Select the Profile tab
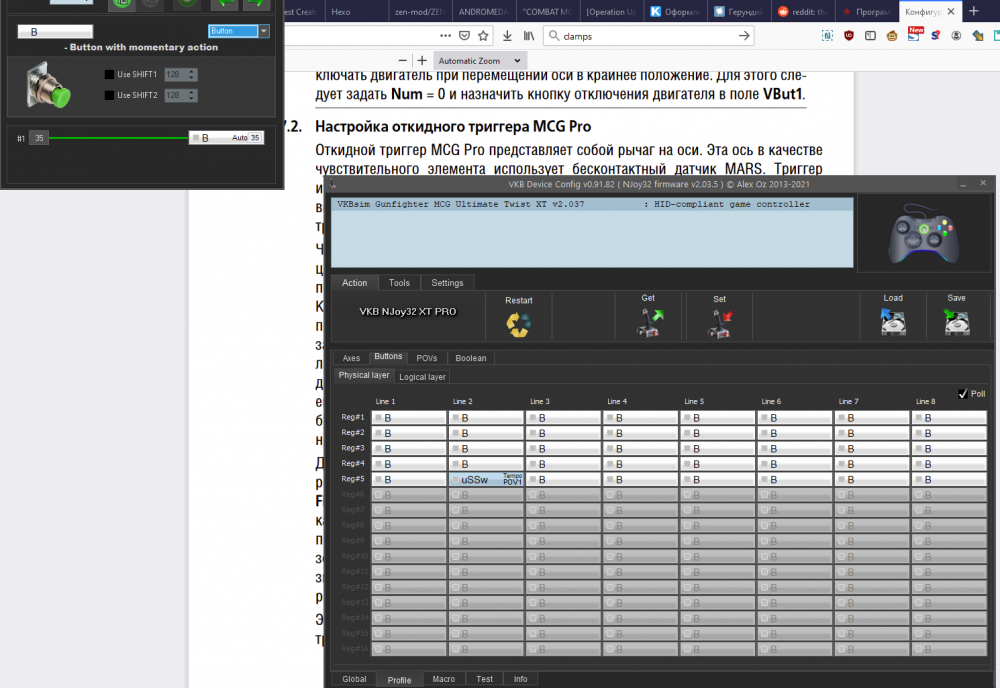This screenshot has height=688, width=1000. (399, 680)
